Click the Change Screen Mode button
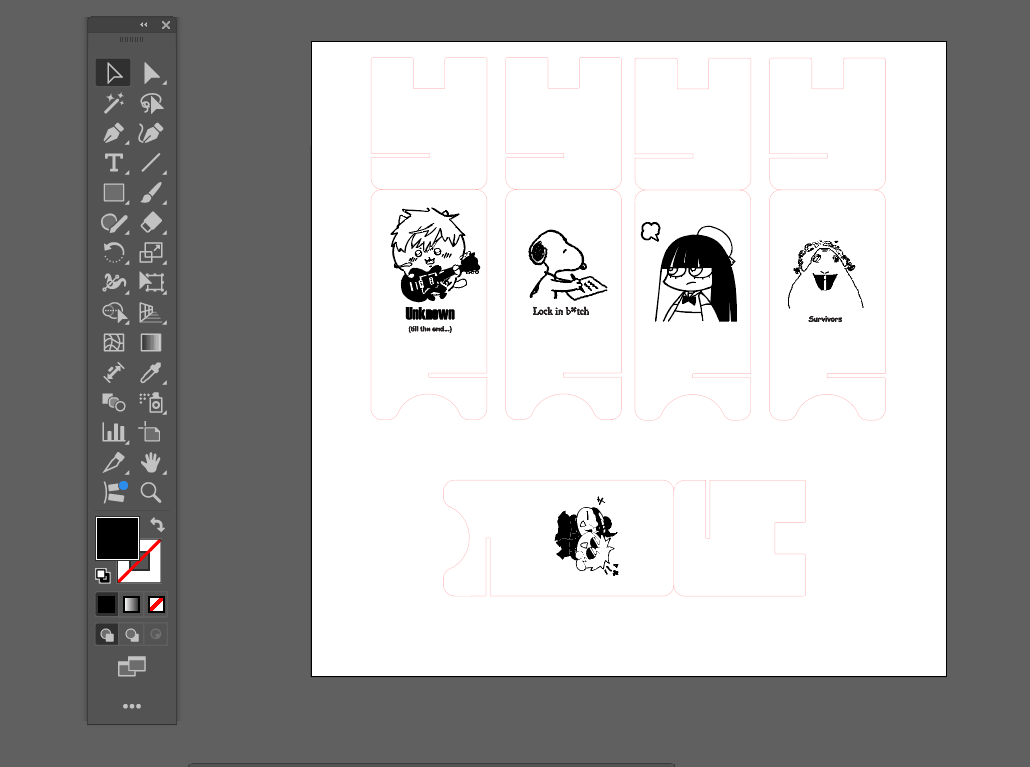 pos(131,666)
